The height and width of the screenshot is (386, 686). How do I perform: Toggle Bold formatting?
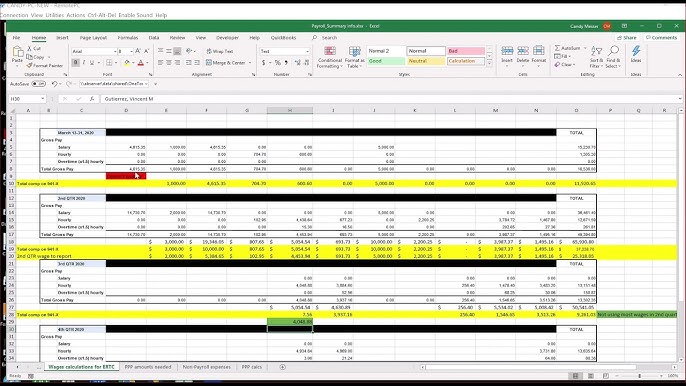point(76,63)
